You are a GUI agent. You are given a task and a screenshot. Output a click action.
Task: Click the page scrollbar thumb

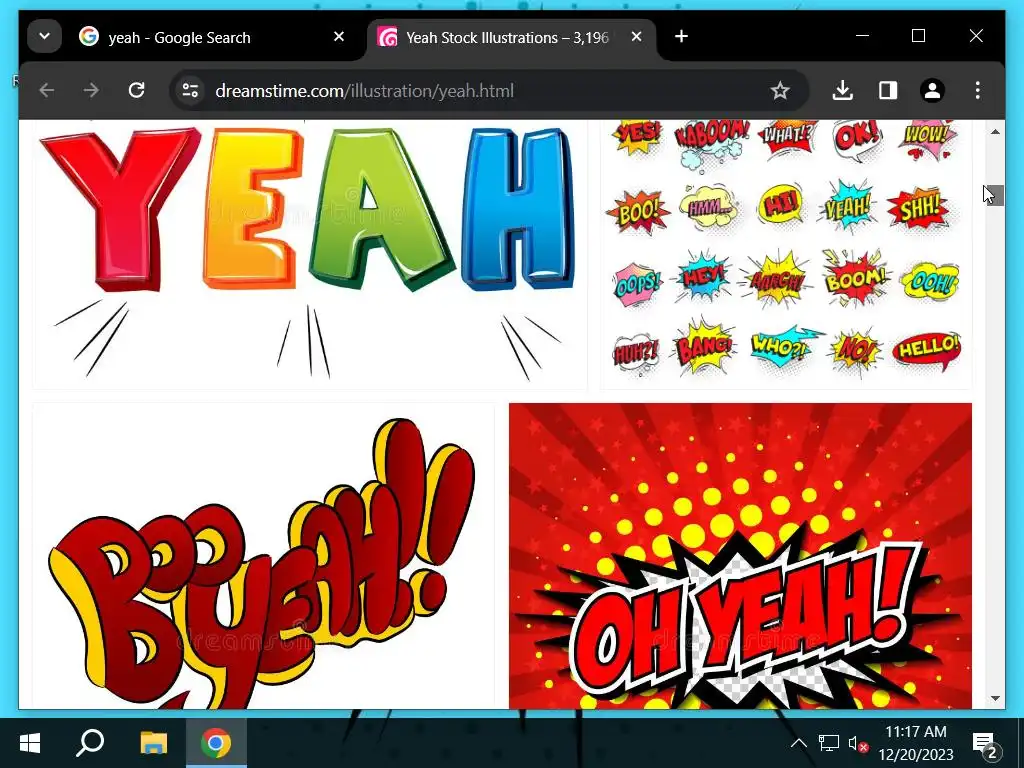(x=995, y=195)
